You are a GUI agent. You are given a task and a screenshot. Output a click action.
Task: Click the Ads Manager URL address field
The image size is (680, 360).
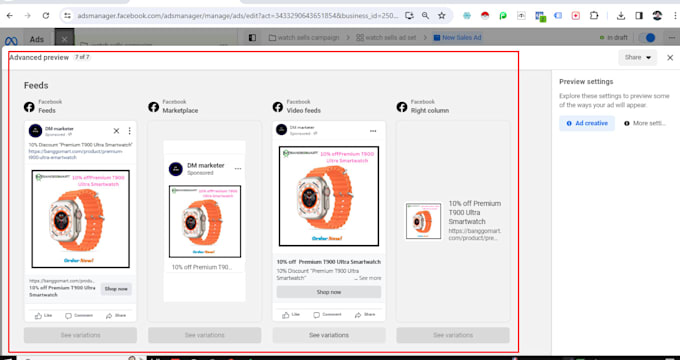(x=238, y=16)
